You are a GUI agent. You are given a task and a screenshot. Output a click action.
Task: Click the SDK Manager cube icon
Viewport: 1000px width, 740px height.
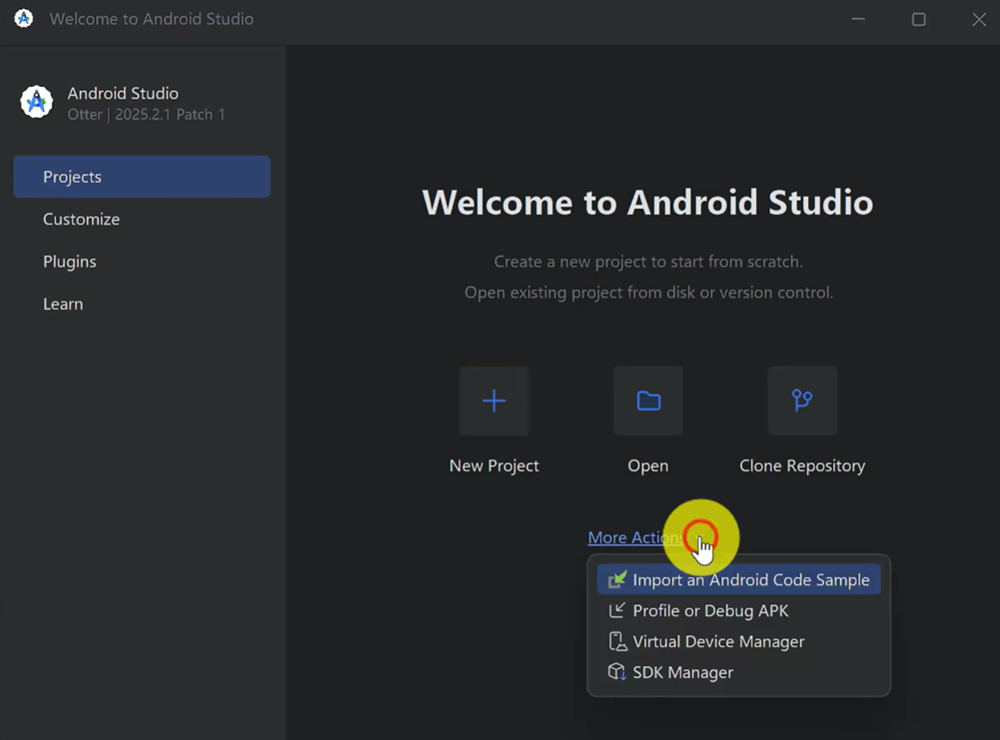point(617,673)
